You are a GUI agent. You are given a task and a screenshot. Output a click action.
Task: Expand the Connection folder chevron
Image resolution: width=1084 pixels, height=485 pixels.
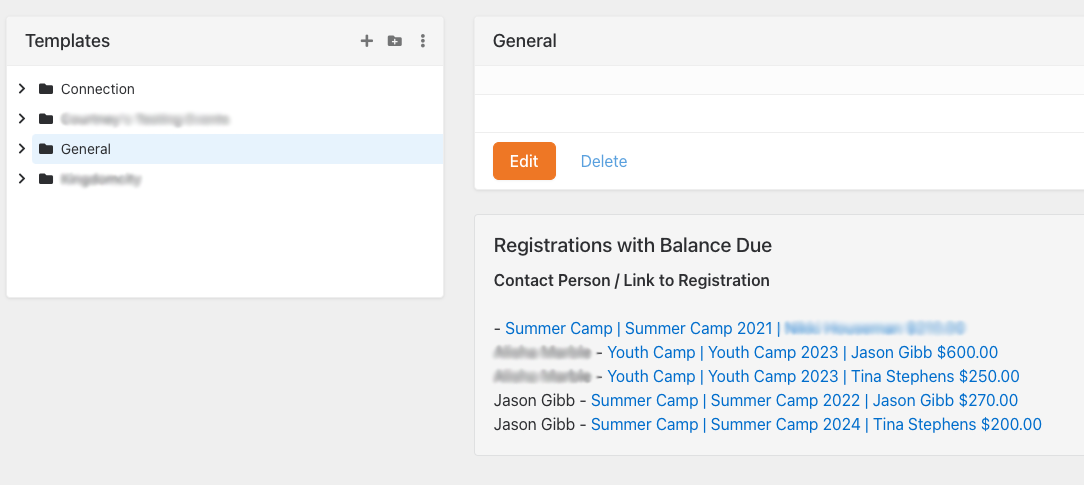22,89
